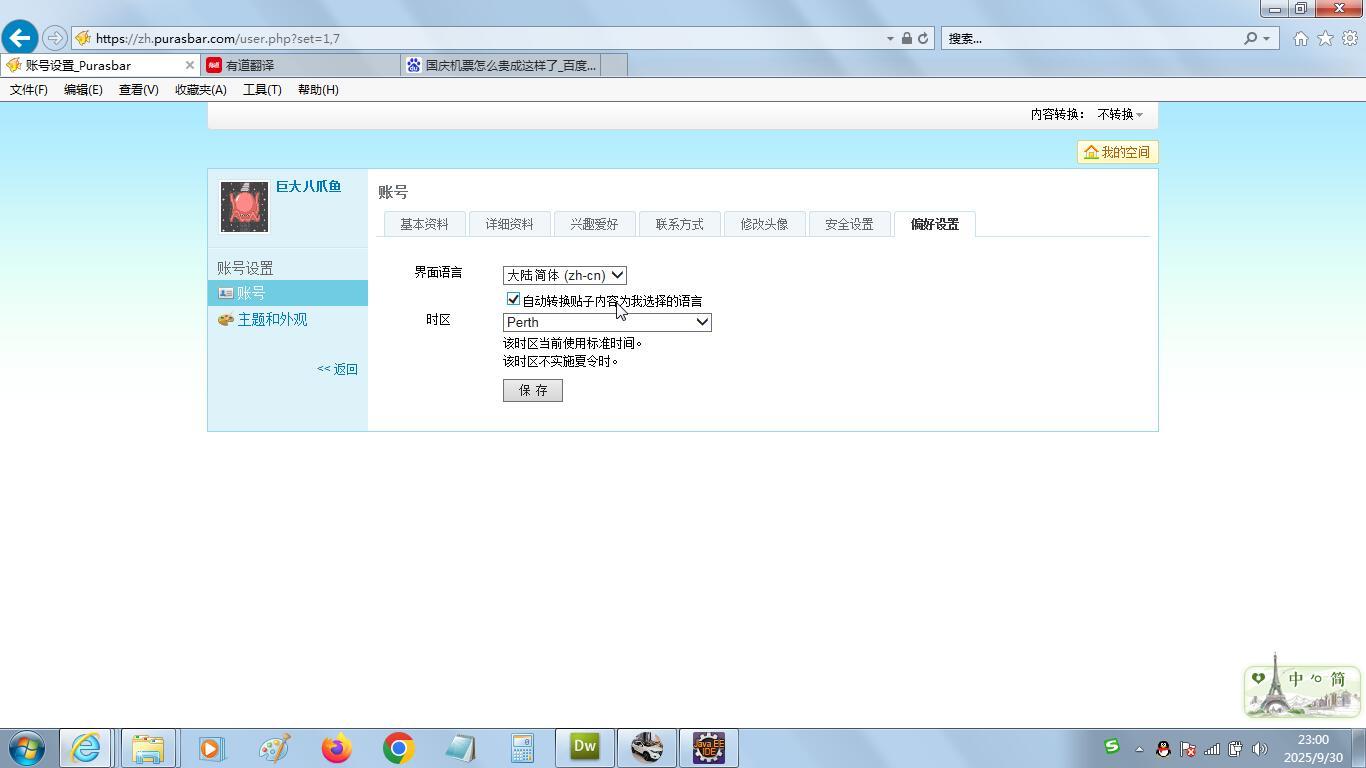Open the browser home icon
Screen dimensions: 1366x768
[1300, 38]
